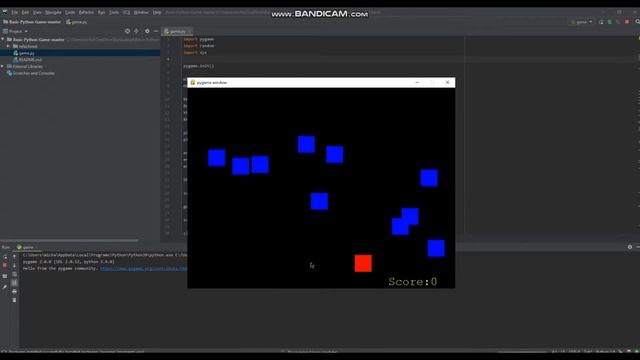The image size is (640, 360).
Task: Select README.md in the project tree
Action: click(x=30, y=60)
